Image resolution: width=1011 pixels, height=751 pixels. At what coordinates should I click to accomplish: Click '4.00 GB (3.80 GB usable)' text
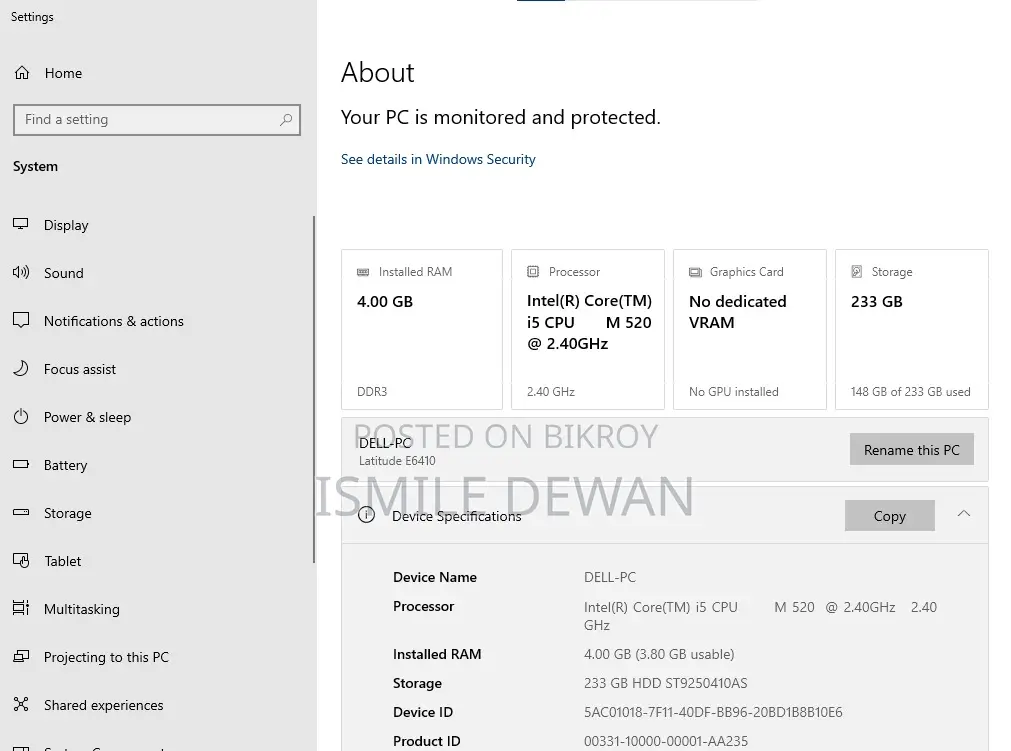pos(659,654)
